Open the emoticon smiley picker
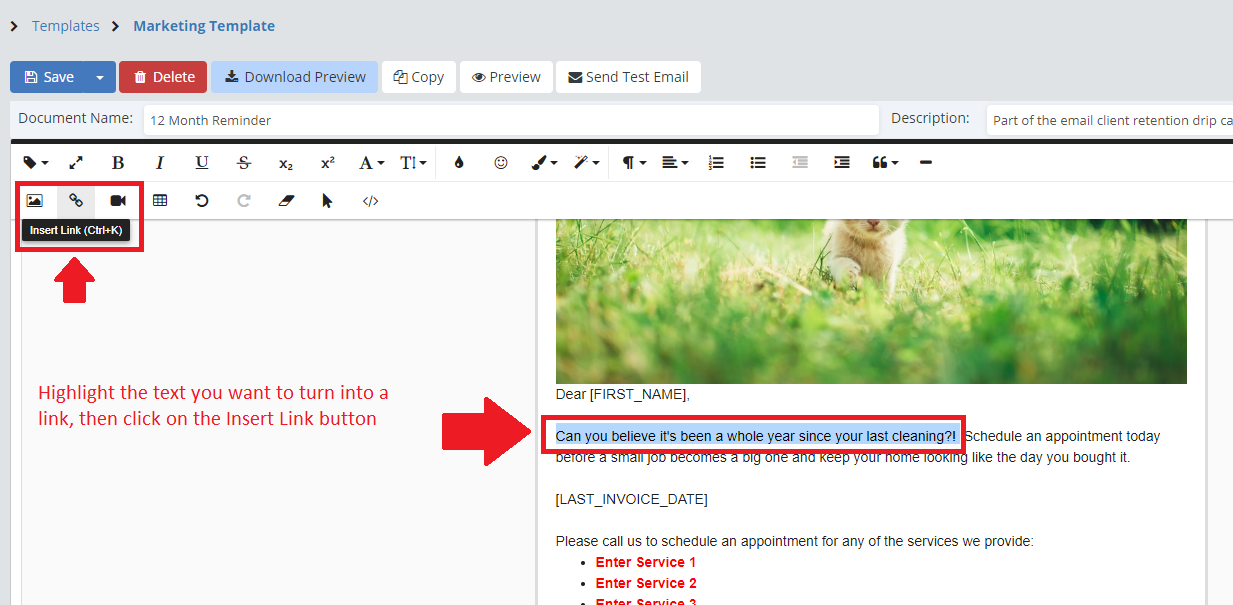Screen dimensions: 1233x605 (501, 163)
